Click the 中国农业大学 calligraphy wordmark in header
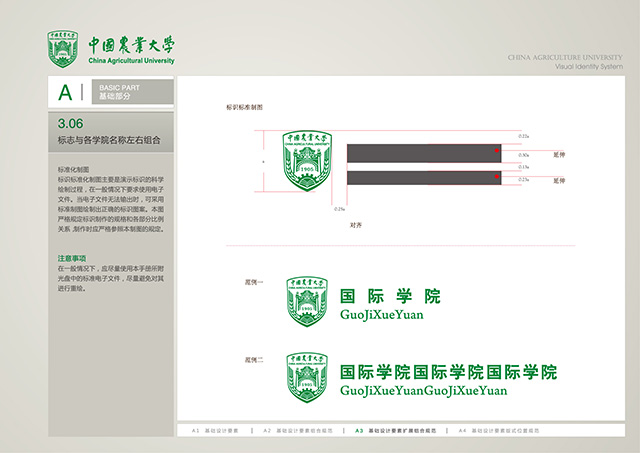This screenshot has height=453, width=640. [x=130, y=45]
